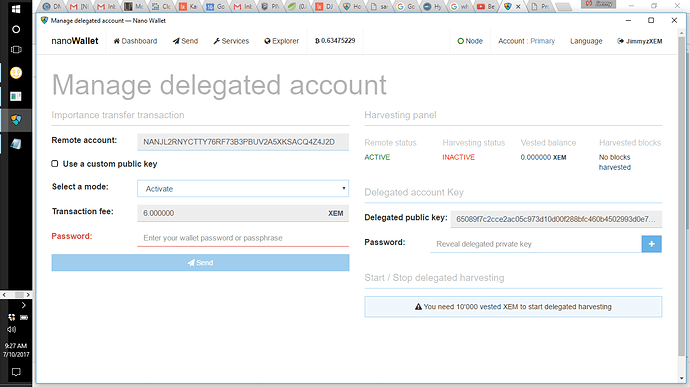Click the INACTIVE harvesting status

459,157
